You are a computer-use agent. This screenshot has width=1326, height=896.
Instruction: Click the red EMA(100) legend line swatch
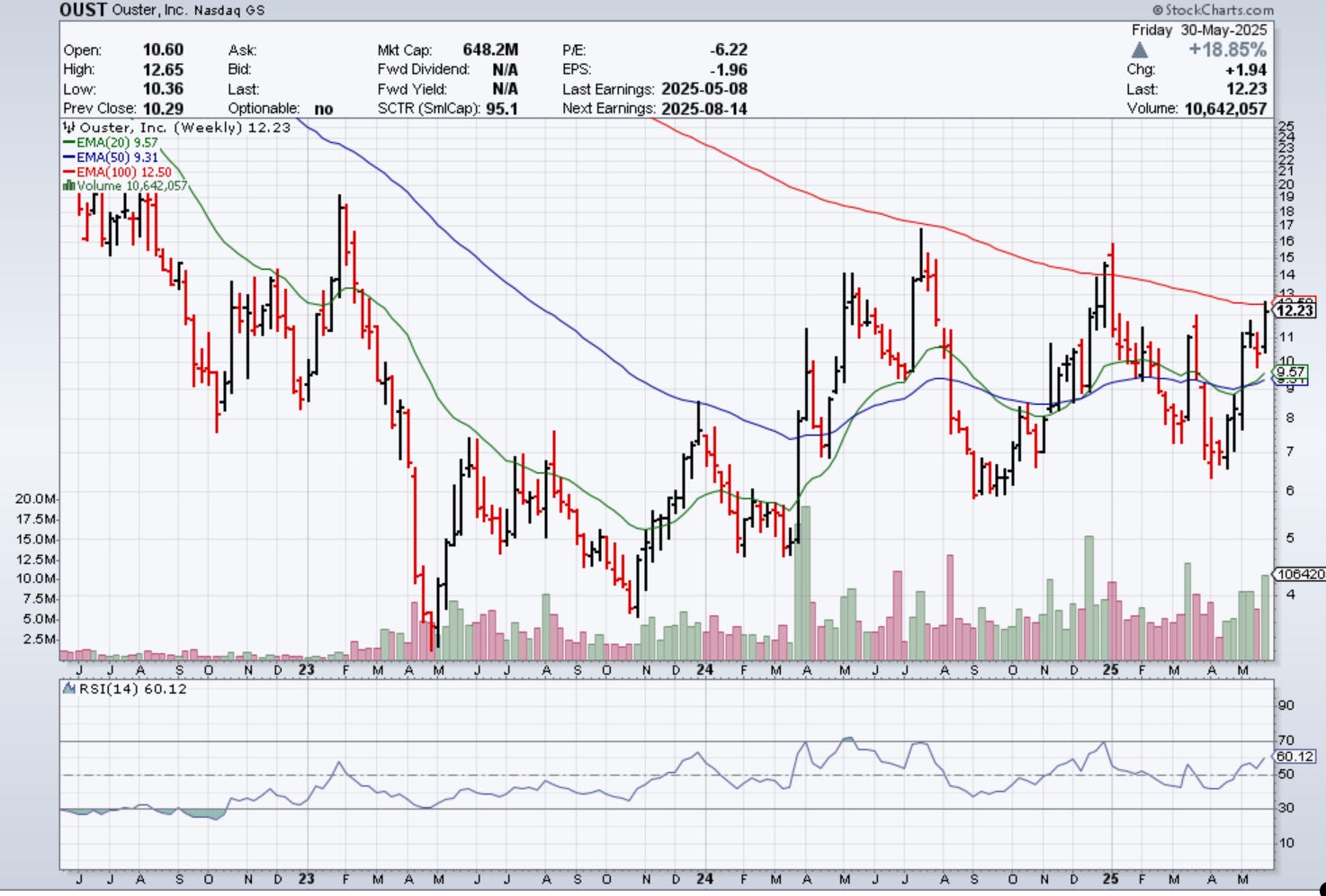[x=69, y=171]
